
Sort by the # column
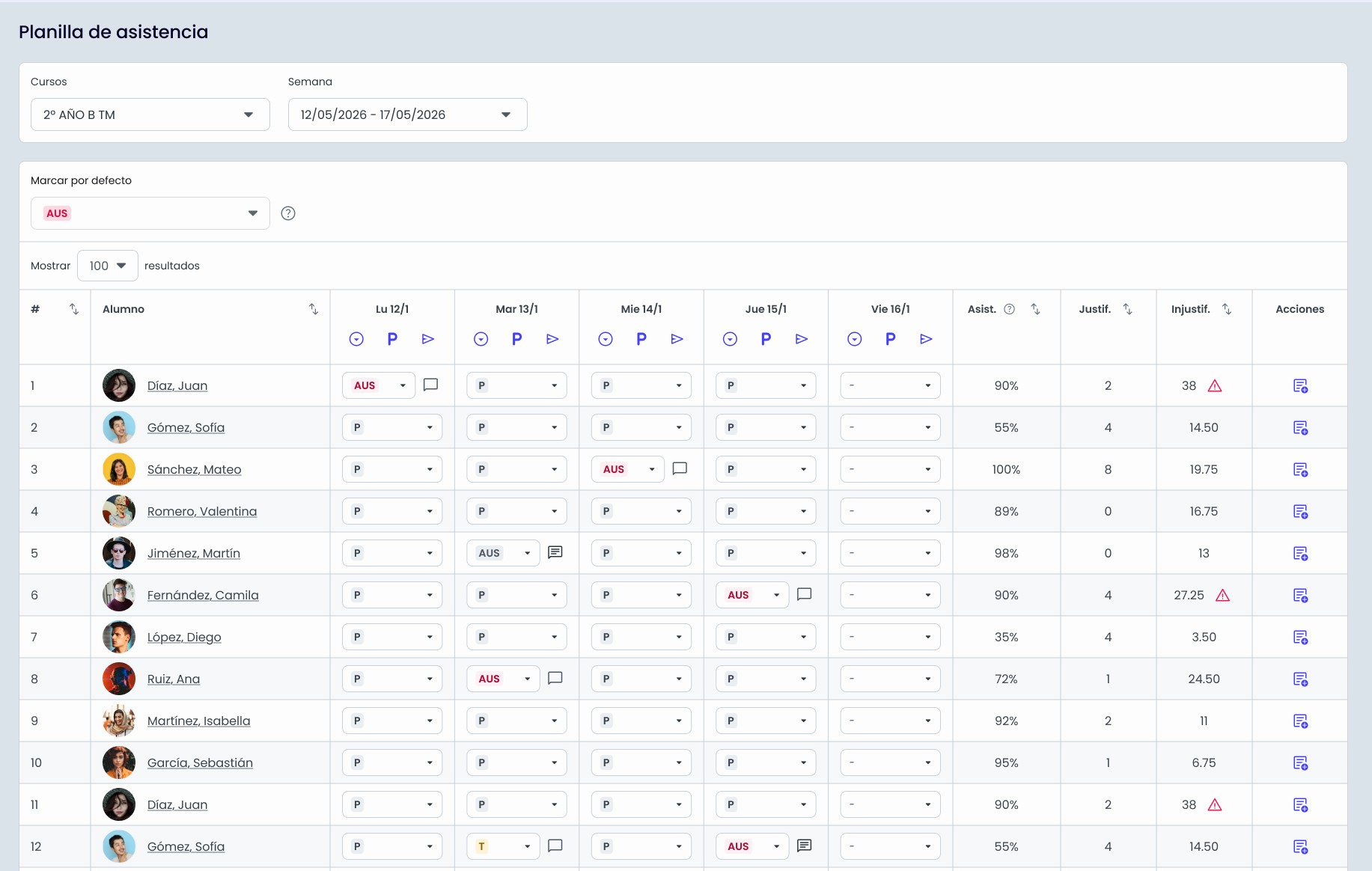[74, 309]
